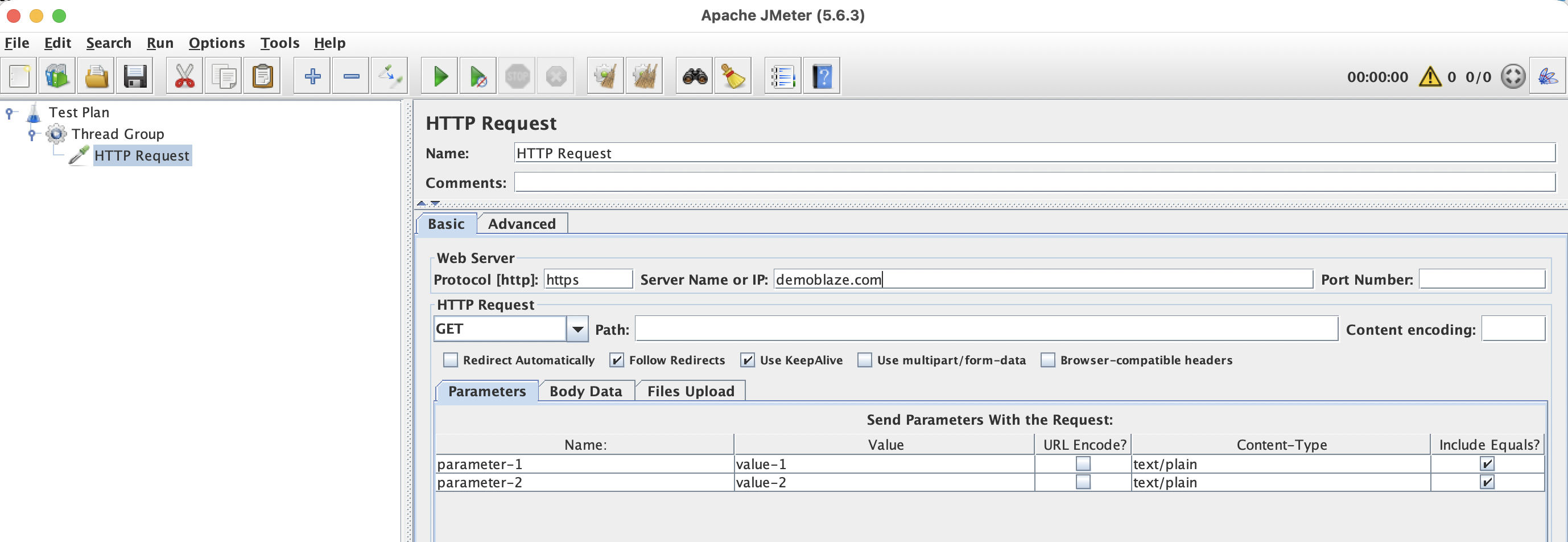This screenshot has width=1568, height=542.
Task: Check URL Encode for parameter-2
Action: pyautogui.click(x=1083, y=482)
